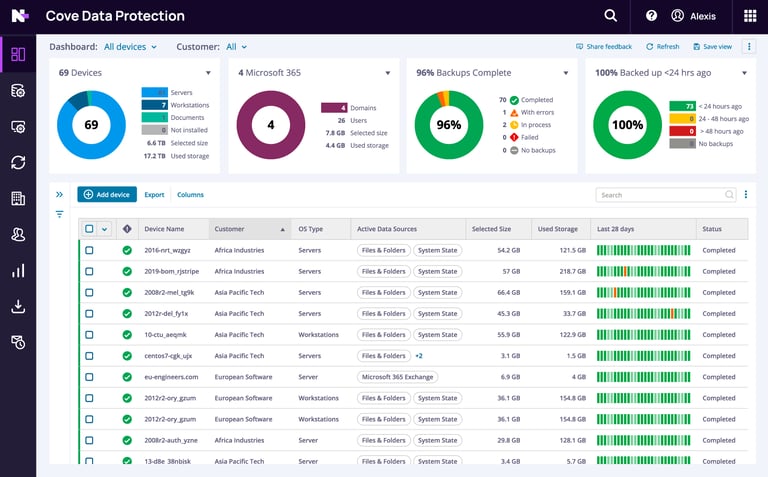Screen dimensions: 768x477
Task: Check the box for 2008r2-auth_yzne
Action: (x=89, y=440)
